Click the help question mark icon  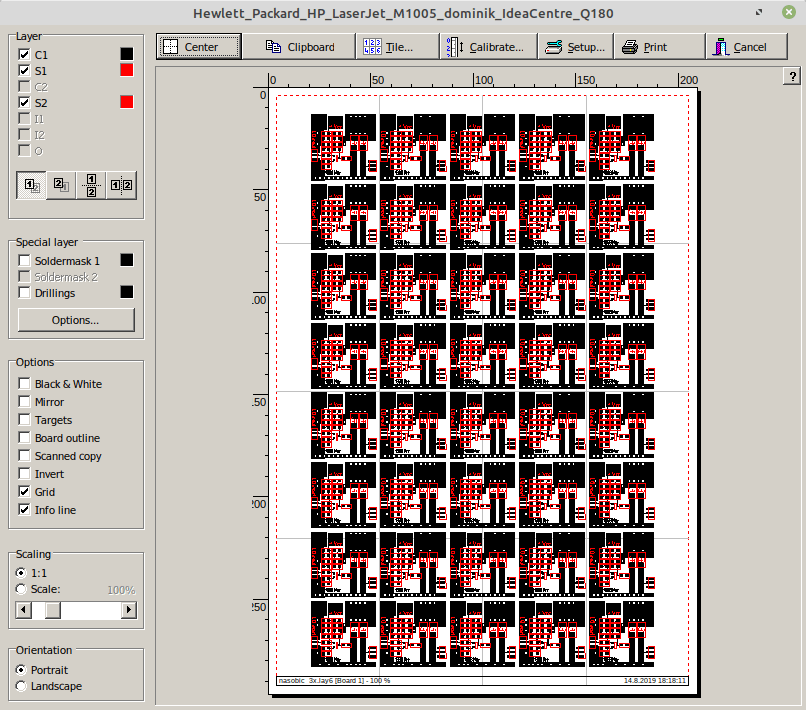point(792,76)
